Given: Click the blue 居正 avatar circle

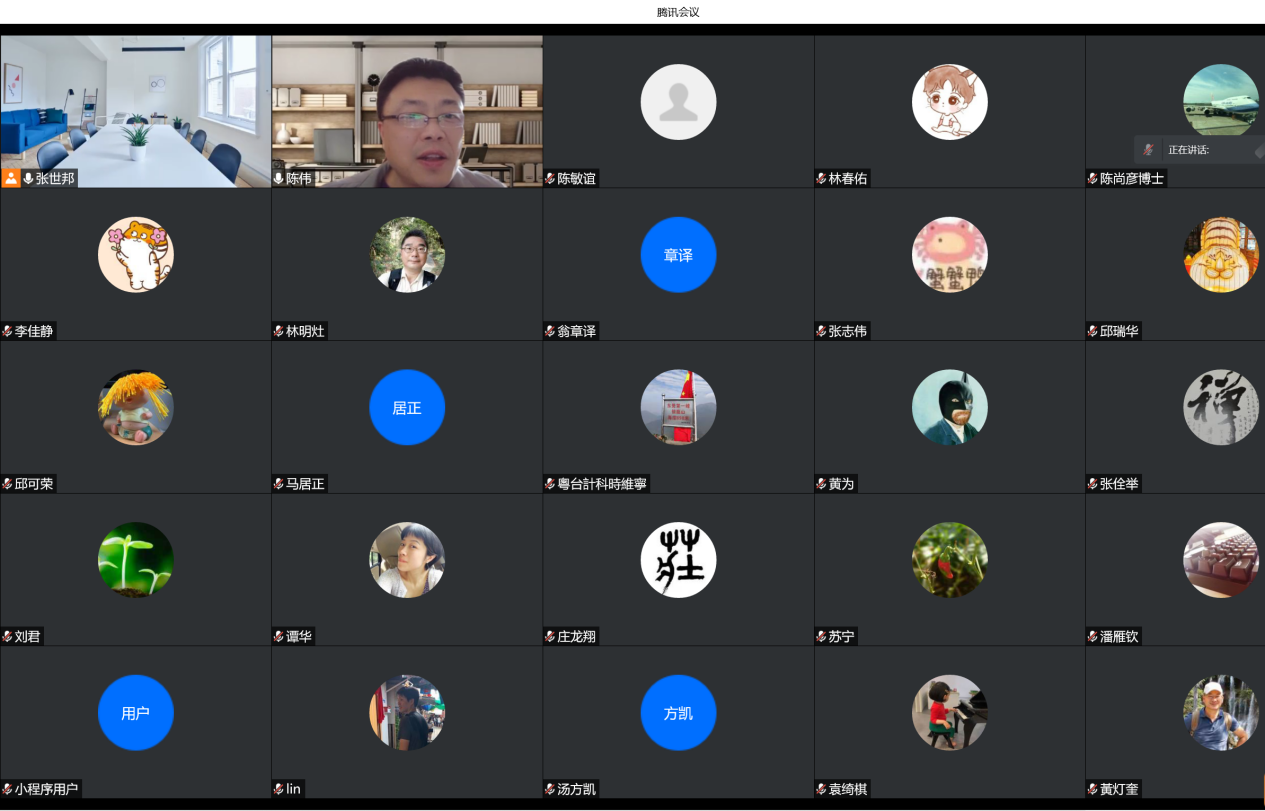Looking at the screenshot, I should (407, 408).
